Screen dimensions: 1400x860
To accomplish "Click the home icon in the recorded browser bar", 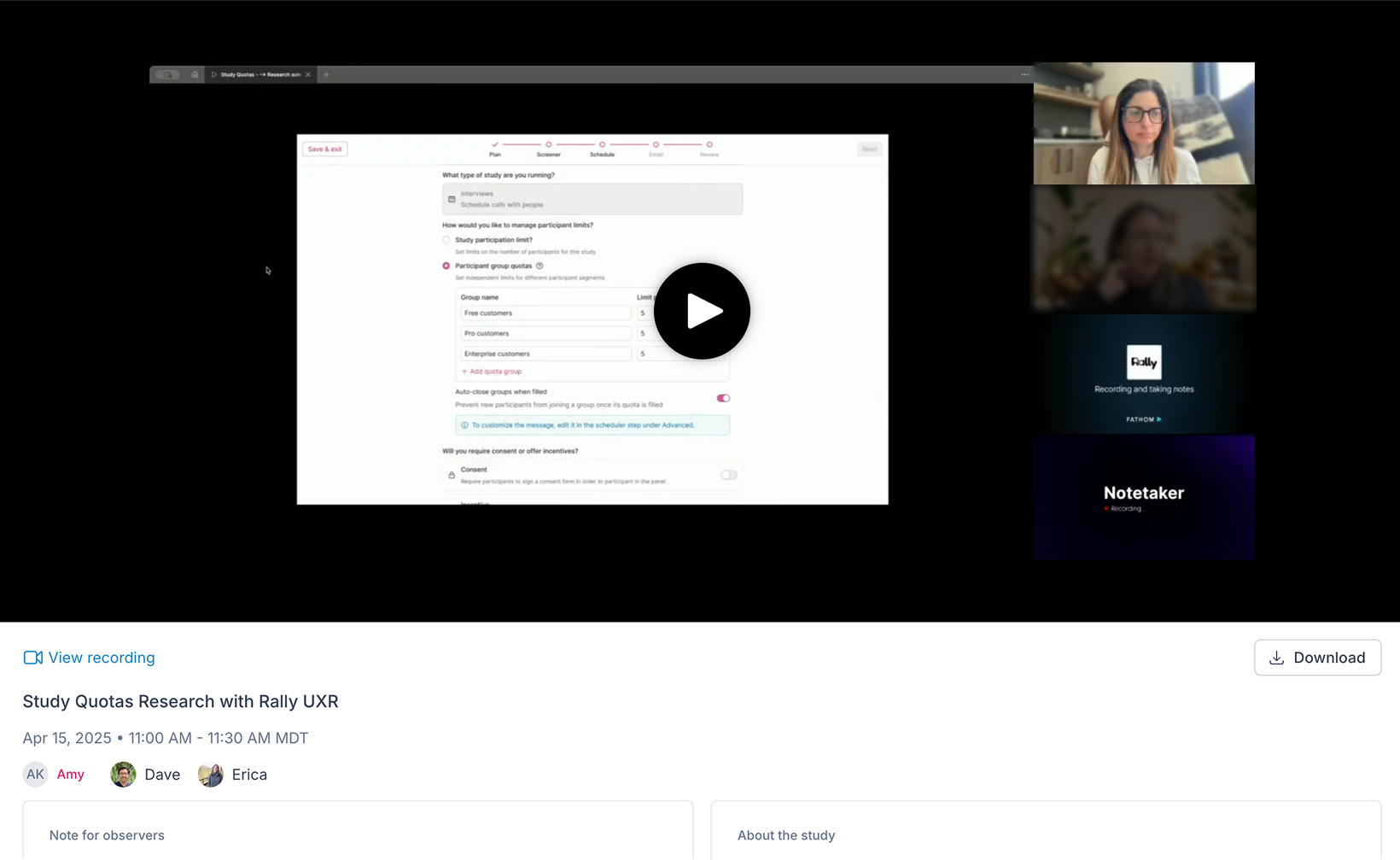I will 195,75.
